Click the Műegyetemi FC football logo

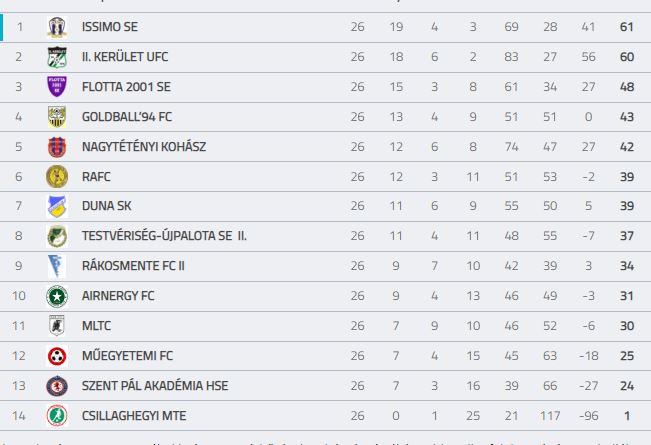[57, 356]
